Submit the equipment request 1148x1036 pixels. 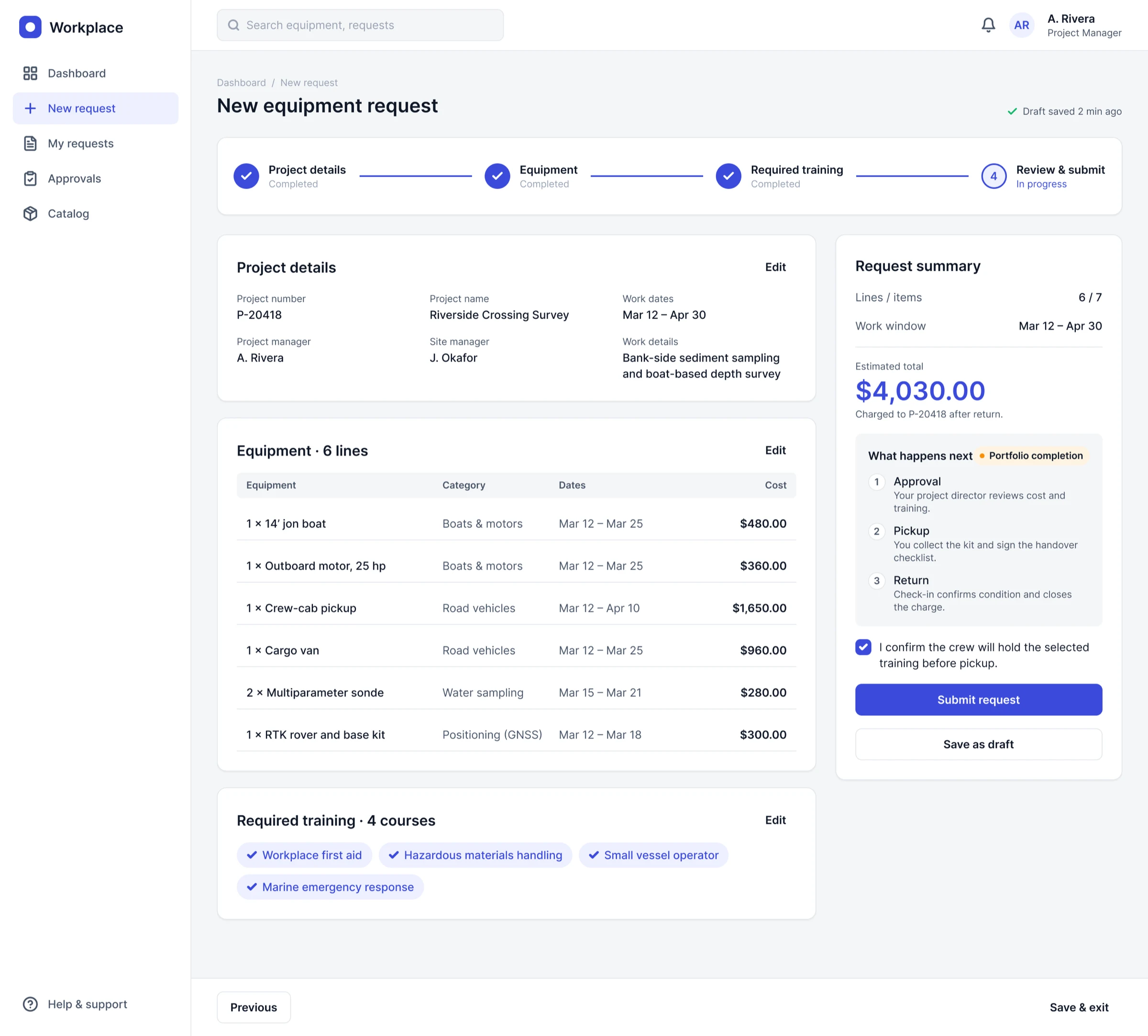tap(978, 700)
